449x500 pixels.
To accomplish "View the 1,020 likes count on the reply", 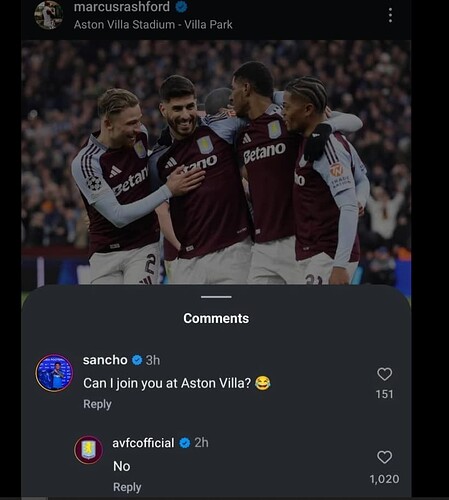I will click(384, 479).
